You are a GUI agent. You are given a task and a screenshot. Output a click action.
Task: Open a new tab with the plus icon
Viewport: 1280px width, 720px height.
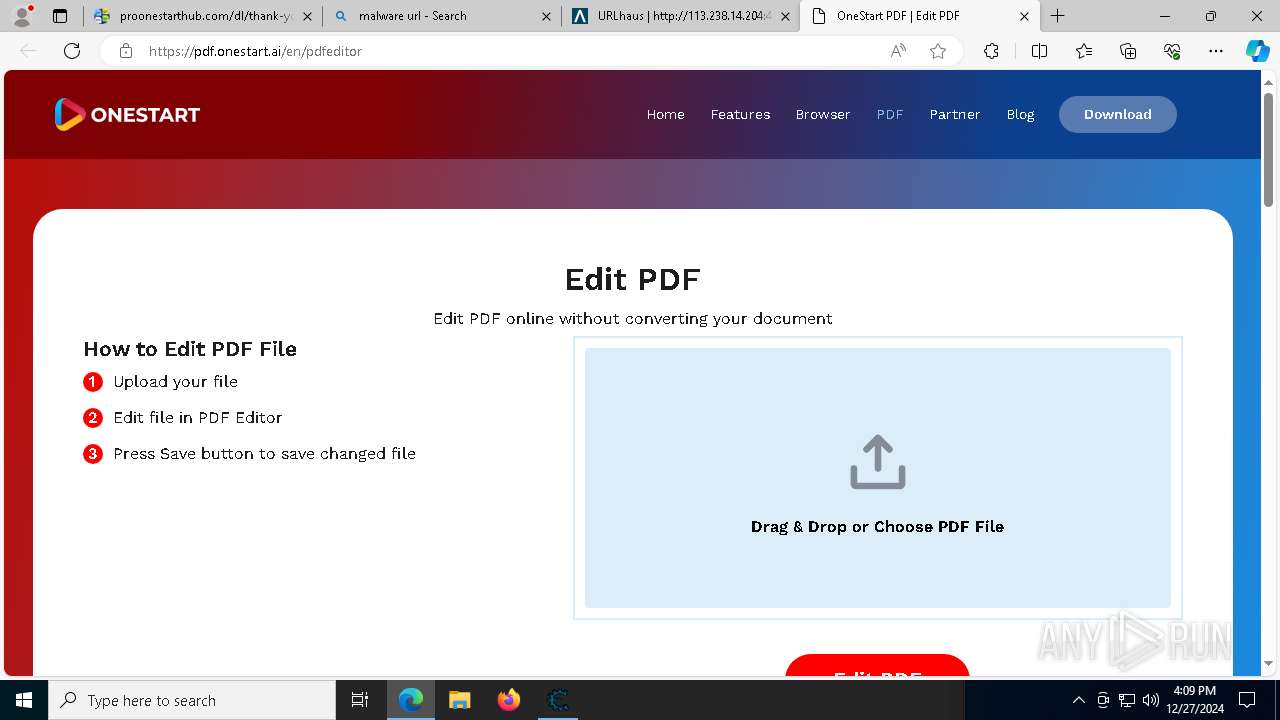[1058, 16]
